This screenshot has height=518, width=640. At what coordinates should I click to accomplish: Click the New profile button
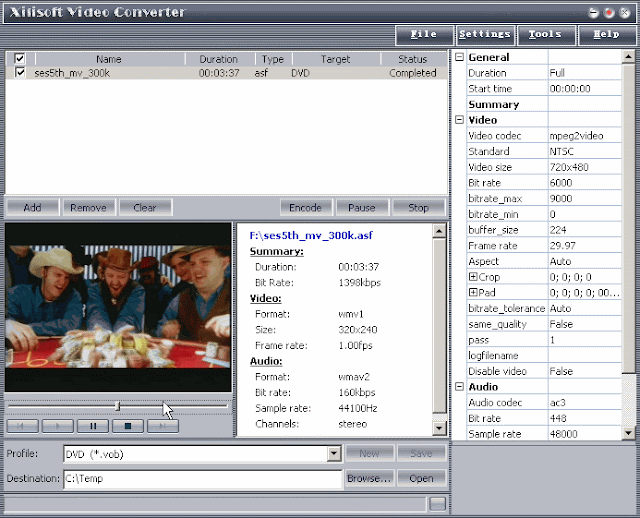[369, 454]
